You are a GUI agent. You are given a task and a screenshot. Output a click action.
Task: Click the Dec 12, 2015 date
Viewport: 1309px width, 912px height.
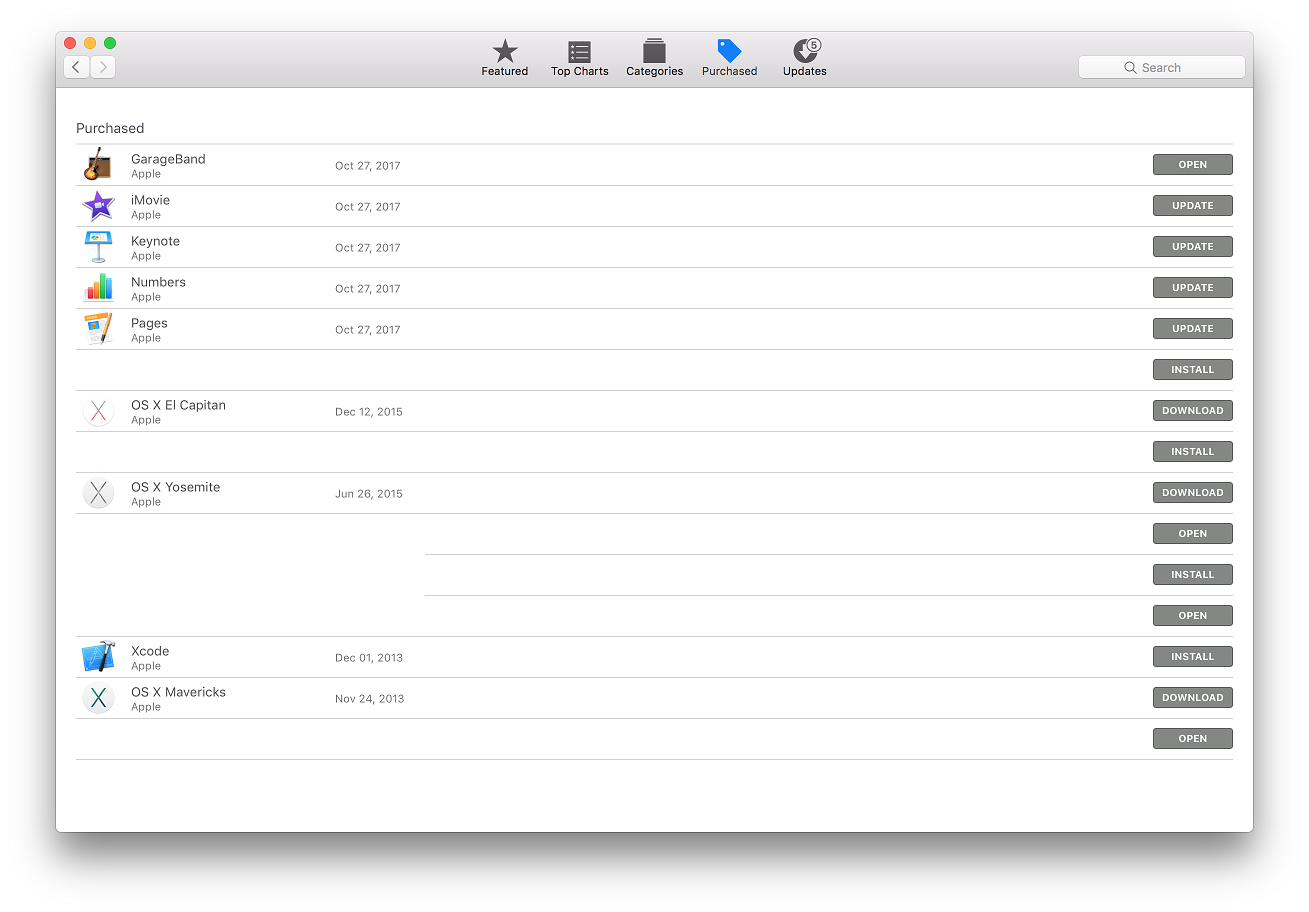tap(369, 412)
